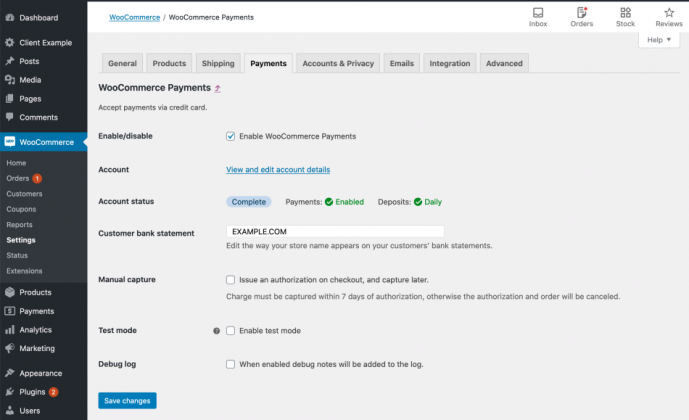The height and width of the screenshot is (420, 689).
Task: Switch to the Emails tab
Action: click(x=402, y=63)
